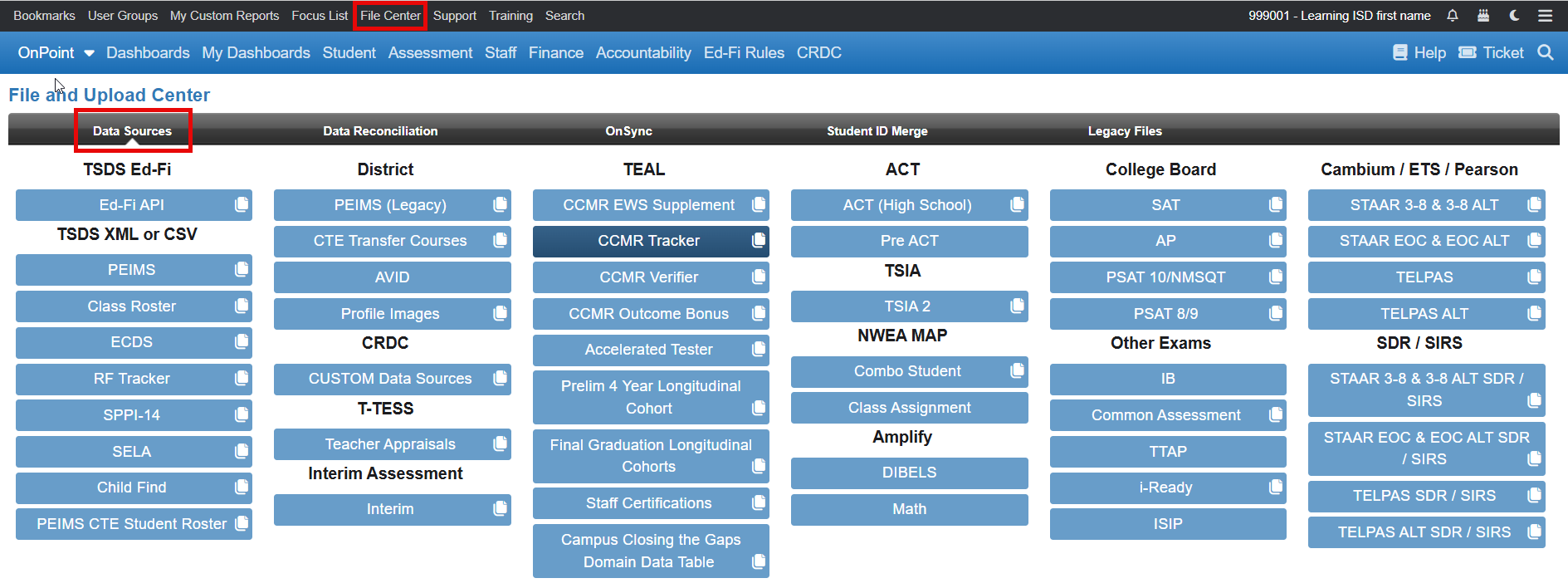
Task: Click the copy icon on PEIMS (Legacy)
Action: (x=500, y=204)
